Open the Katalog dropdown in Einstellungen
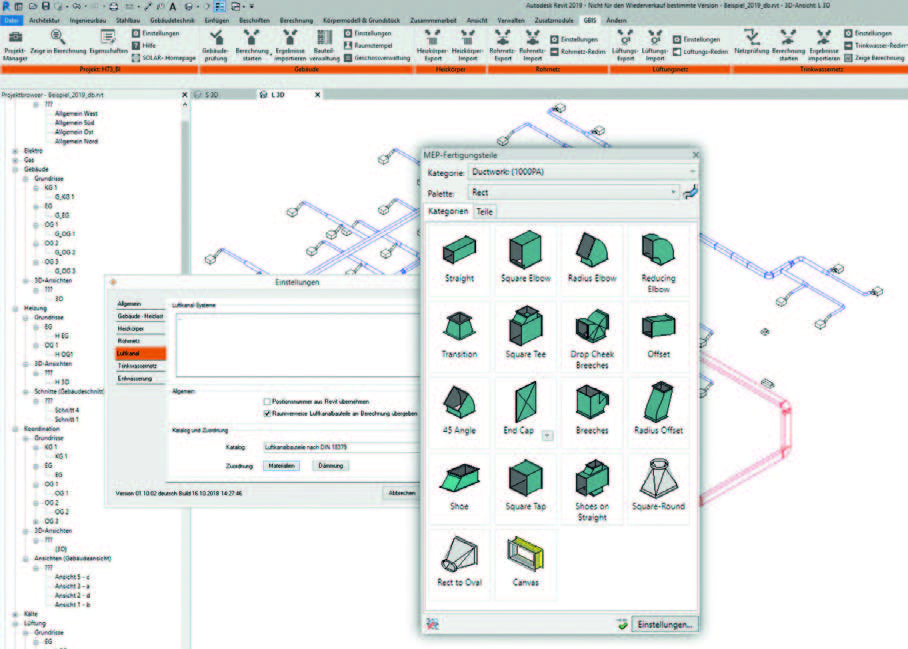Viewport: 908px width, 649px height. 341,447
